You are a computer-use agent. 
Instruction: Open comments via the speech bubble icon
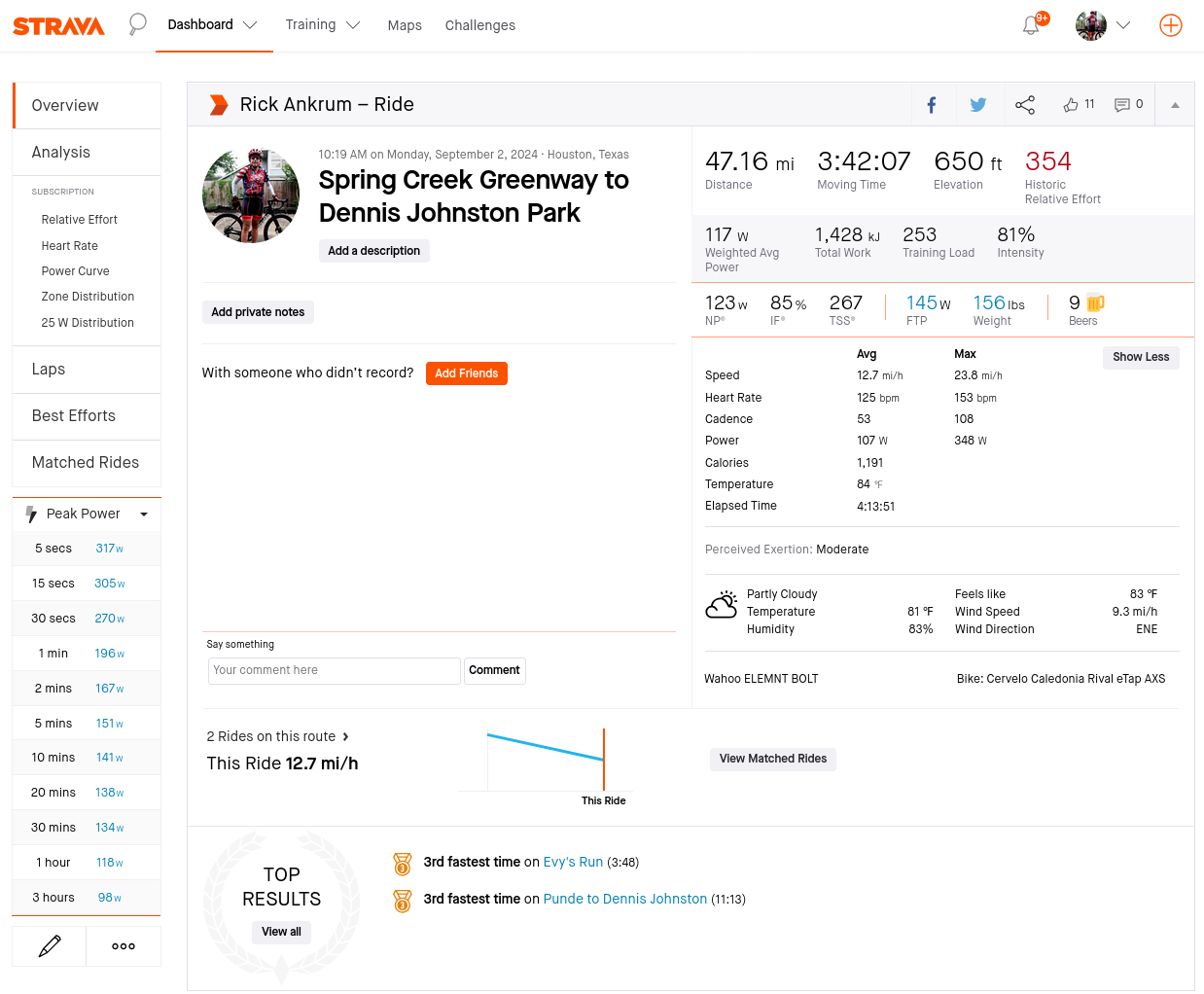(x=1122, y=104)
